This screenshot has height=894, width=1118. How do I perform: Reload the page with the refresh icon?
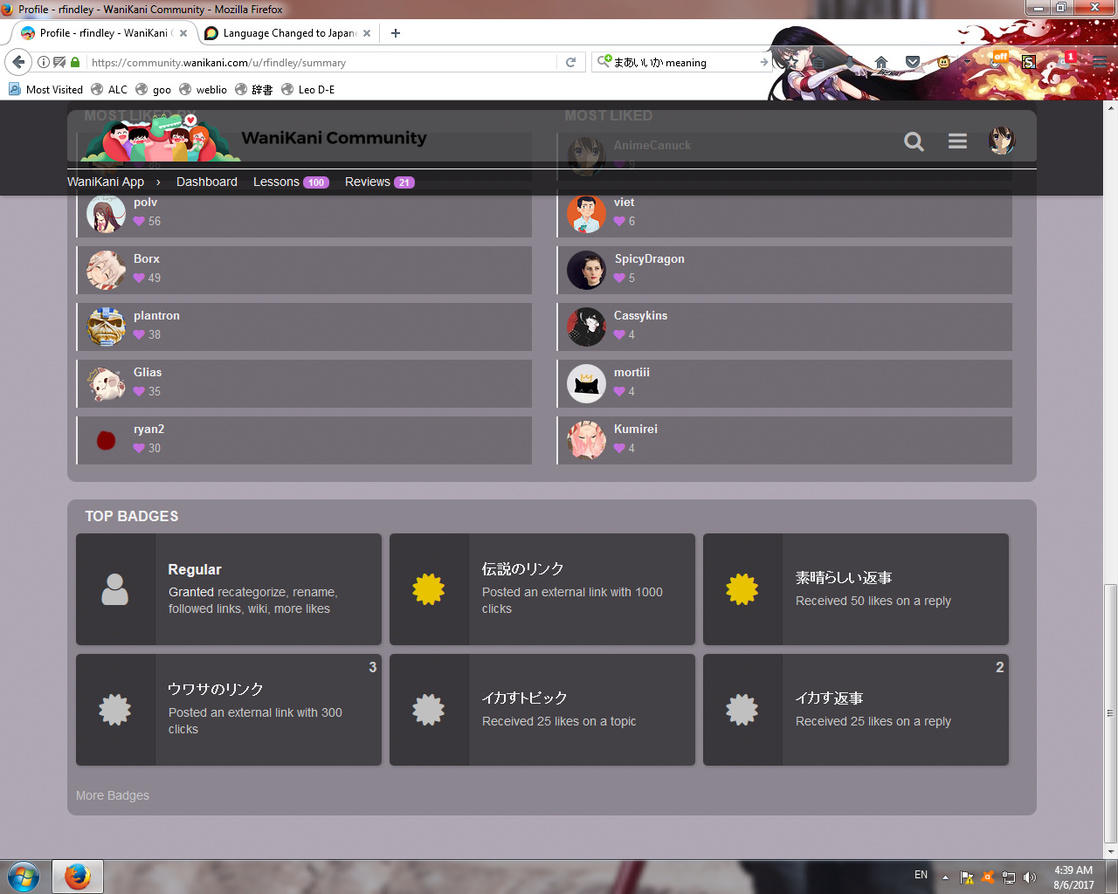coord(570,62)
